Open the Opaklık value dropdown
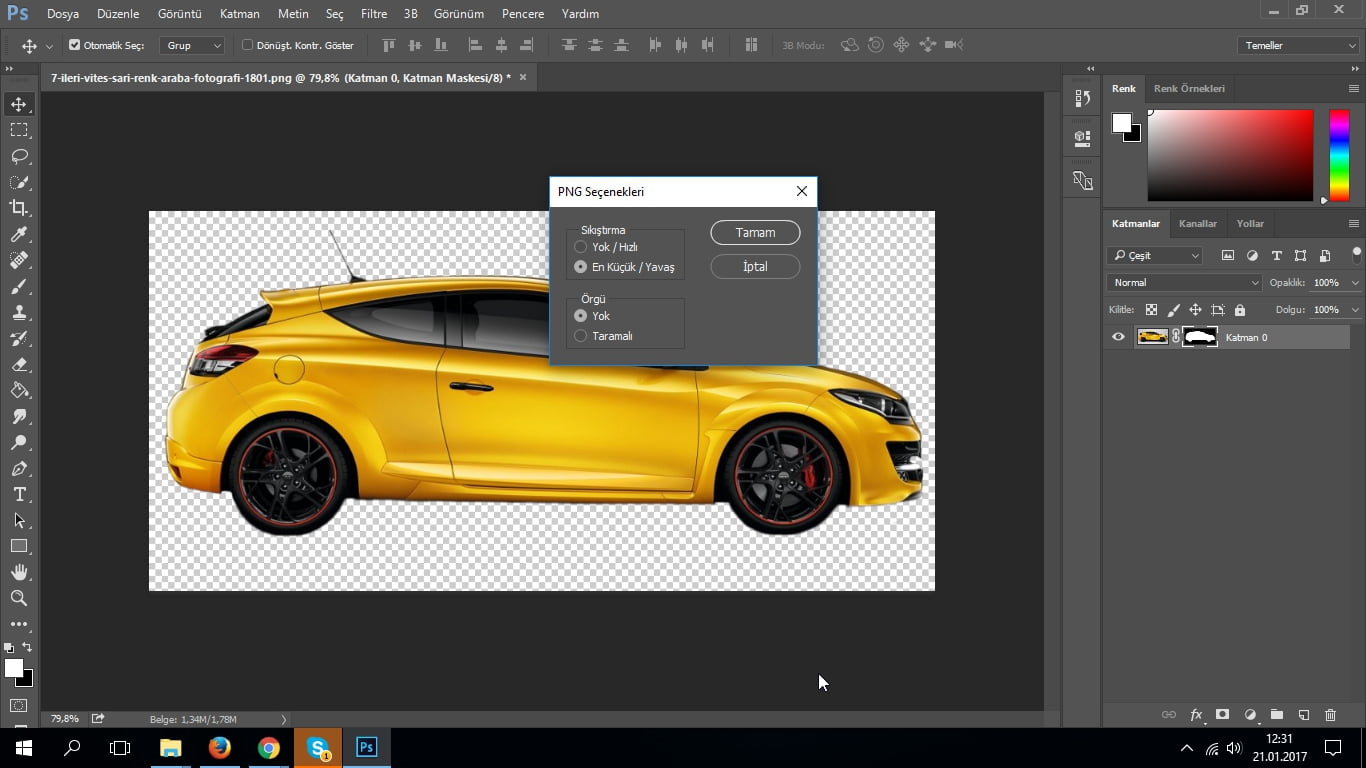 coord(1353,282)
